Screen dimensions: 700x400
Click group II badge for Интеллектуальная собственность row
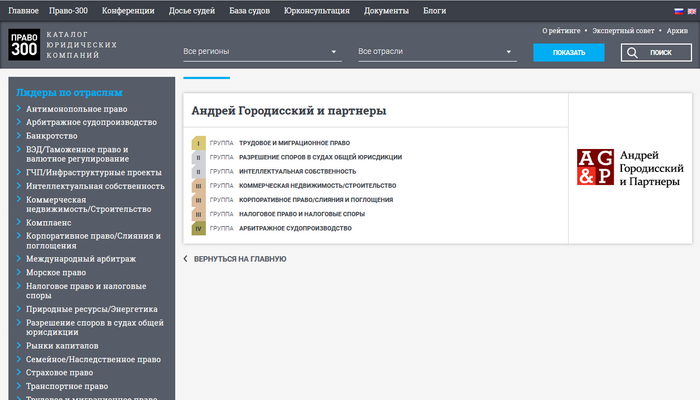click(x=199, y=172)
